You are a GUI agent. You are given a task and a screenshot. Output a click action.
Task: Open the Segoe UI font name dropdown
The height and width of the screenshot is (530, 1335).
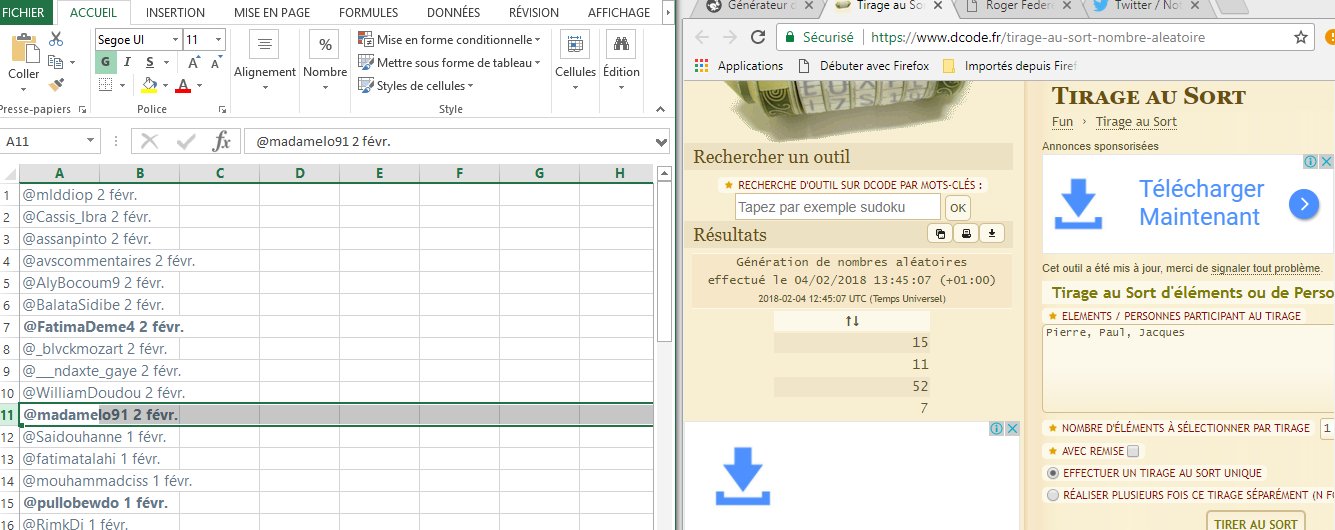[175, 40]
